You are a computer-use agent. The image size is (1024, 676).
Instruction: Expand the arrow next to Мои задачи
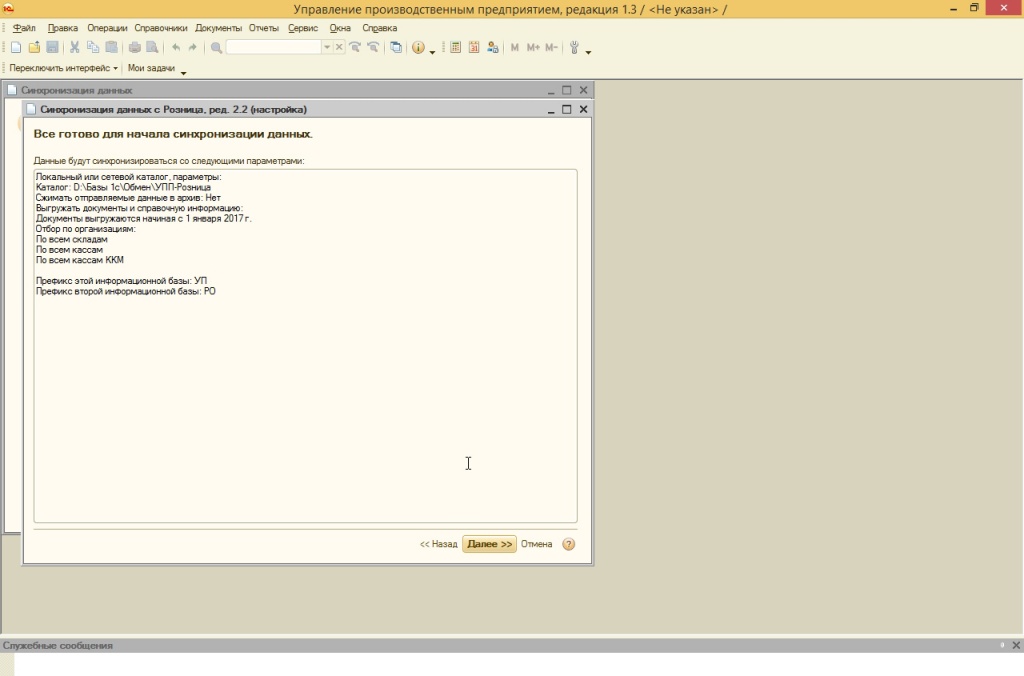pyautogui.click(x=183, y=70)
